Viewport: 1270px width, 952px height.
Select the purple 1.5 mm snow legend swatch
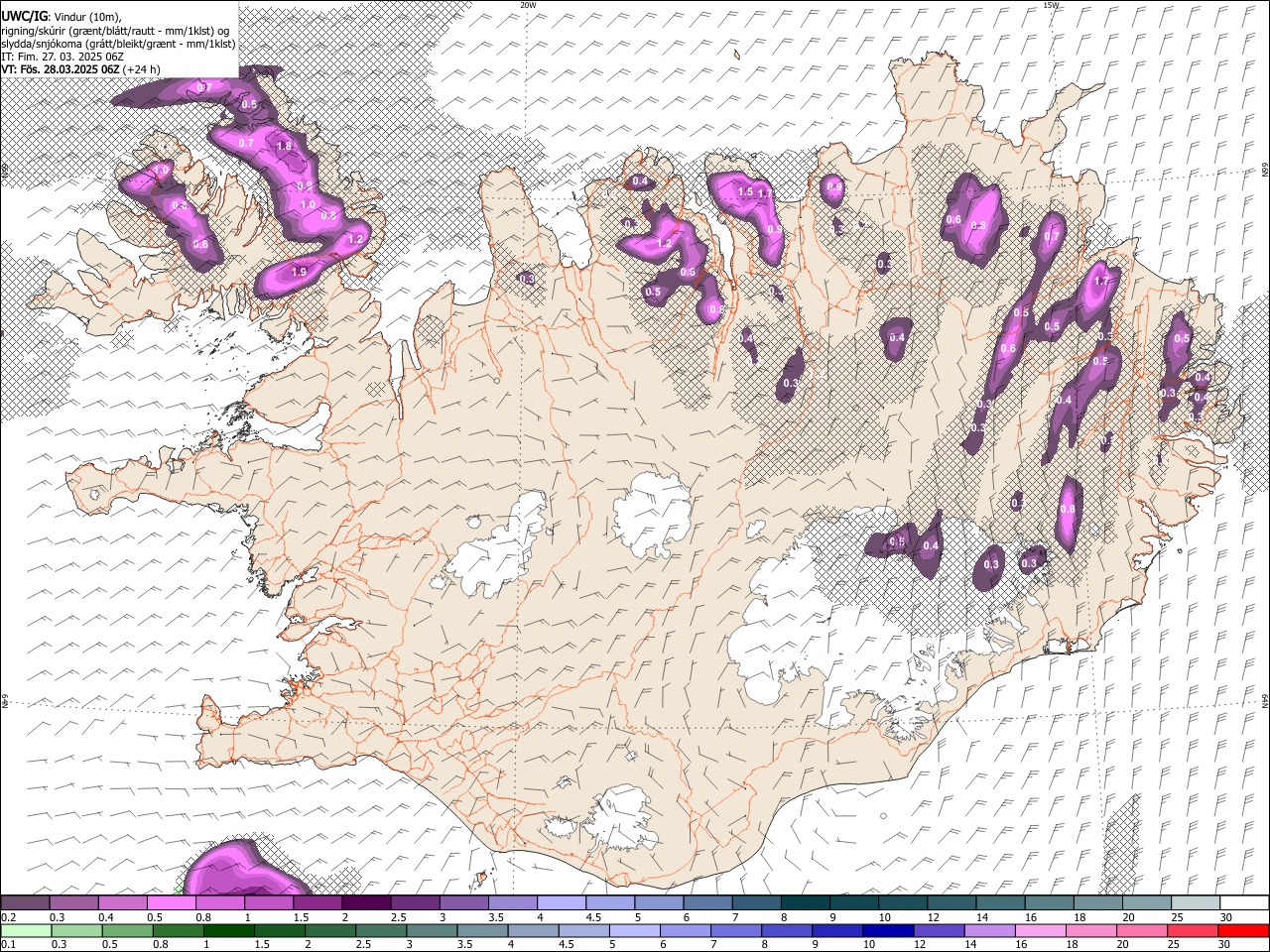point(317,902)
